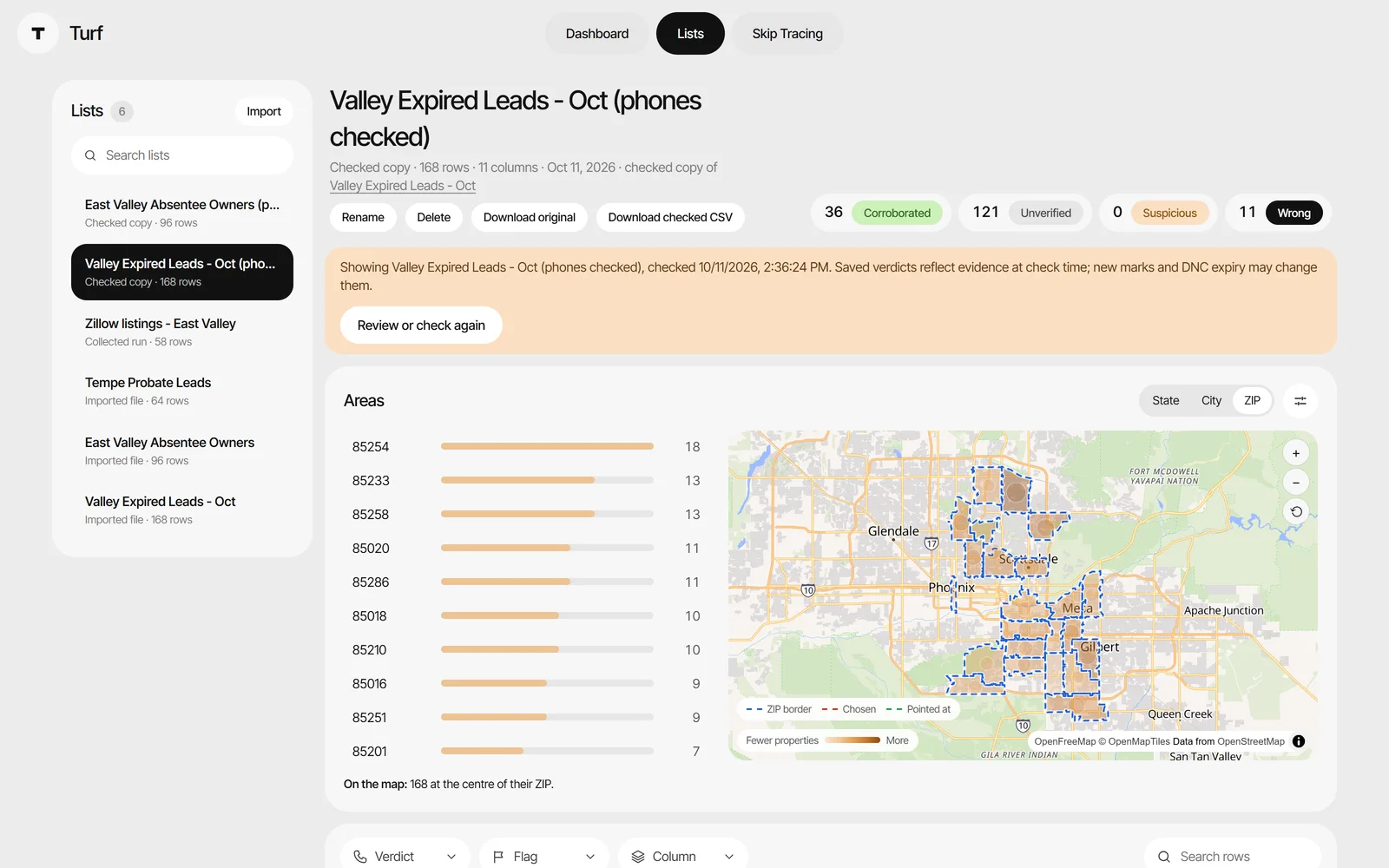Image resolution: width=1389 pixels, height=868 pixels.
Task: Go to the Dashboard tab
Action: click(x=597, y=34)
